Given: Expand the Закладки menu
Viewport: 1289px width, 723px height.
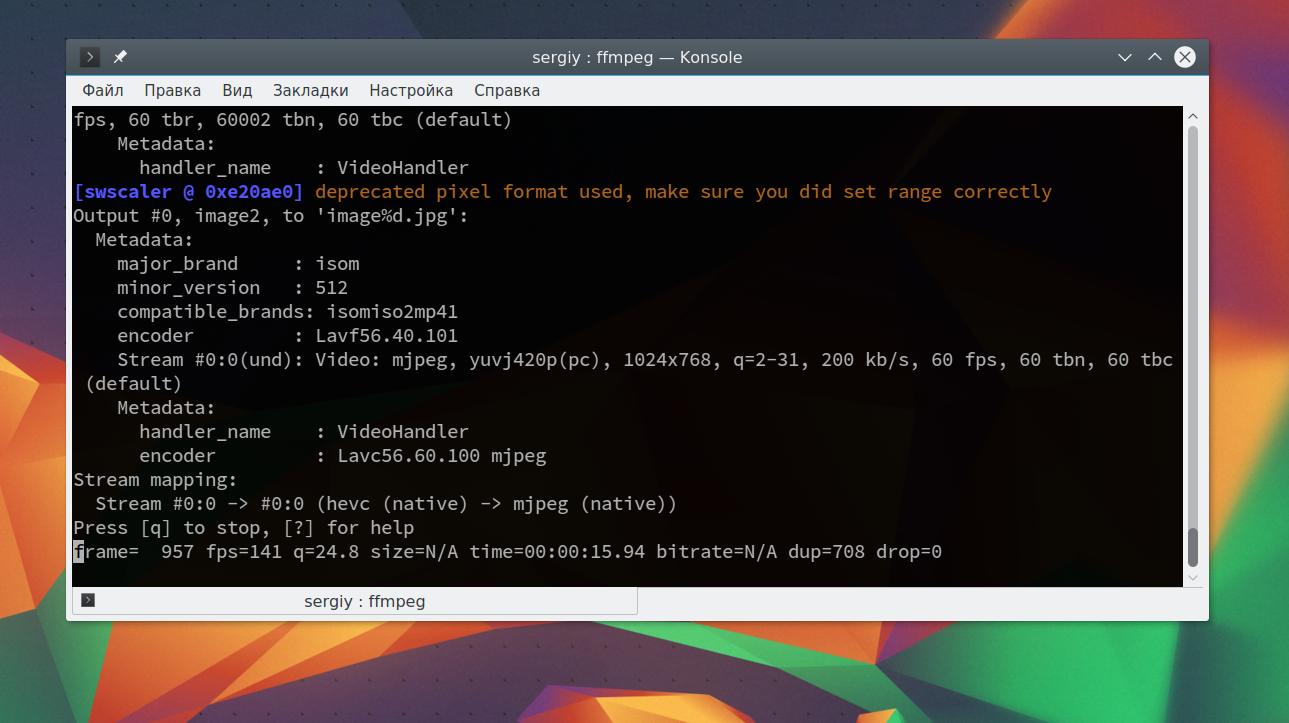Looking at the screenshot, I should coord(310,90).
